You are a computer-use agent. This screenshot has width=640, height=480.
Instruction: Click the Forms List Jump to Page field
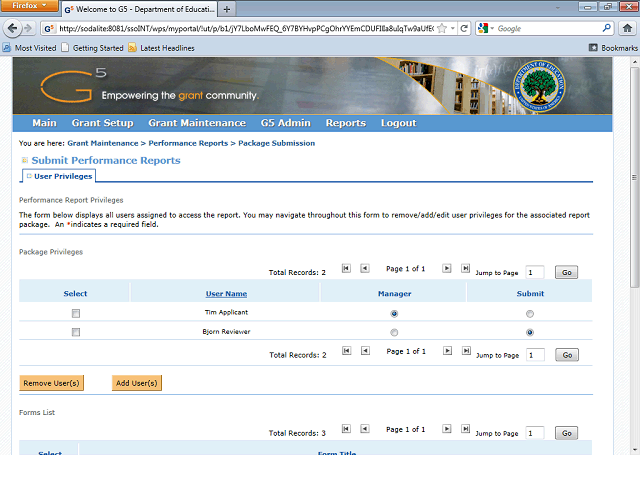coord(535,433)
